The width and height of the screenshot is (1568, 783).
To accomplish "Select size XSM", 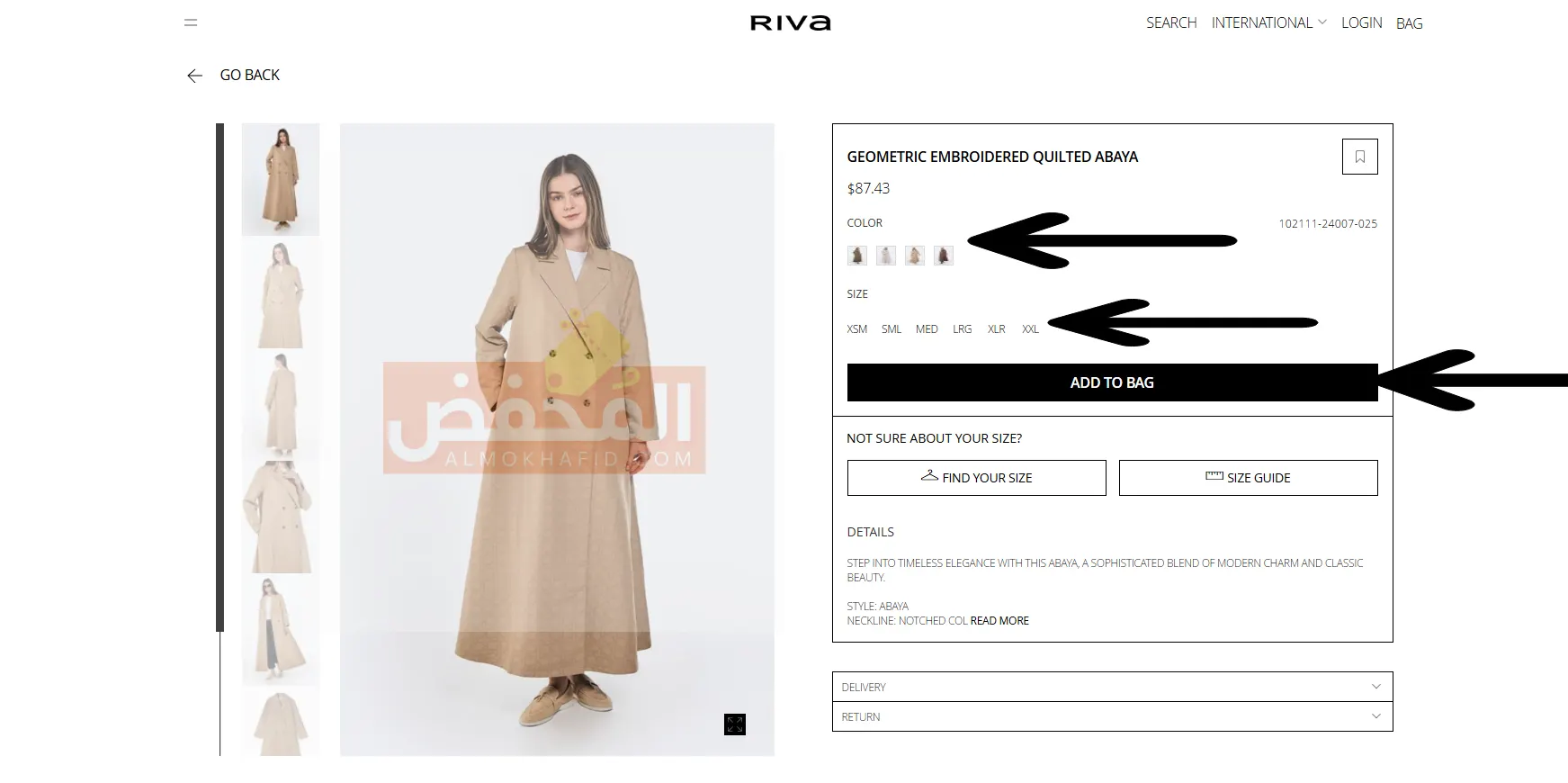I will 856,329.
